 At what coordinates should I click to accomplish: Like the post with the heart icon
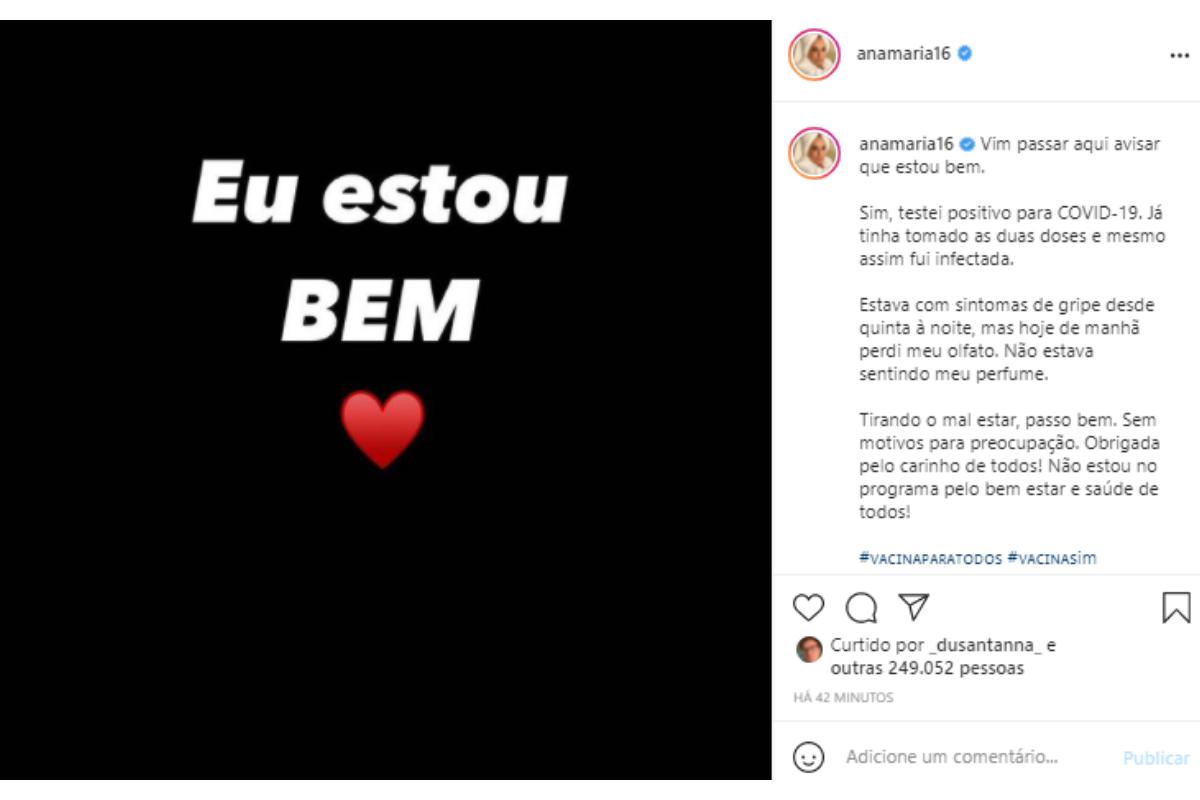click(808, 607)
